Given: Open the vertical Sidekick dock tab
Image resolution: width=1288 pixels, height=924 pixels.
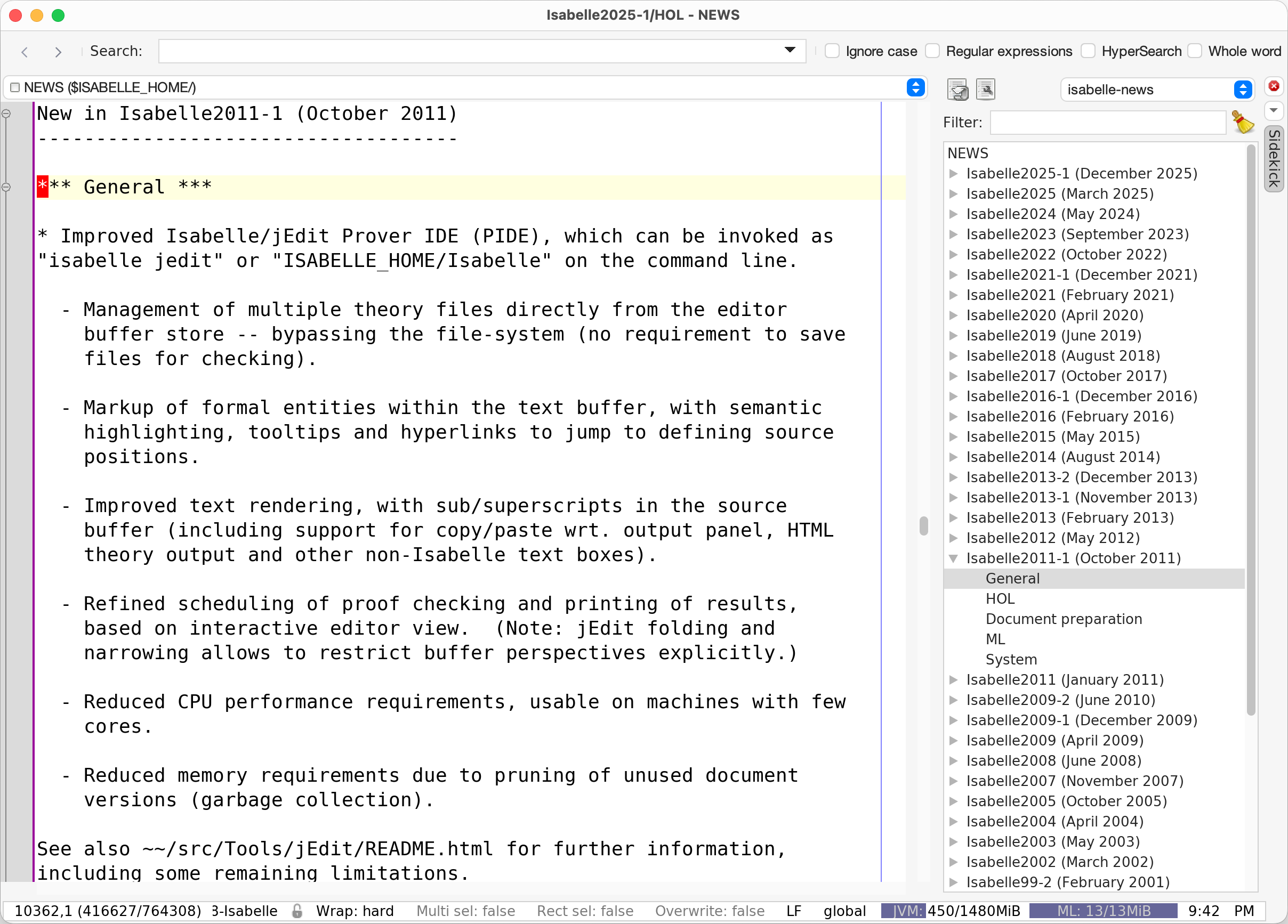Looking at the screenshot, I should 1274,159.
